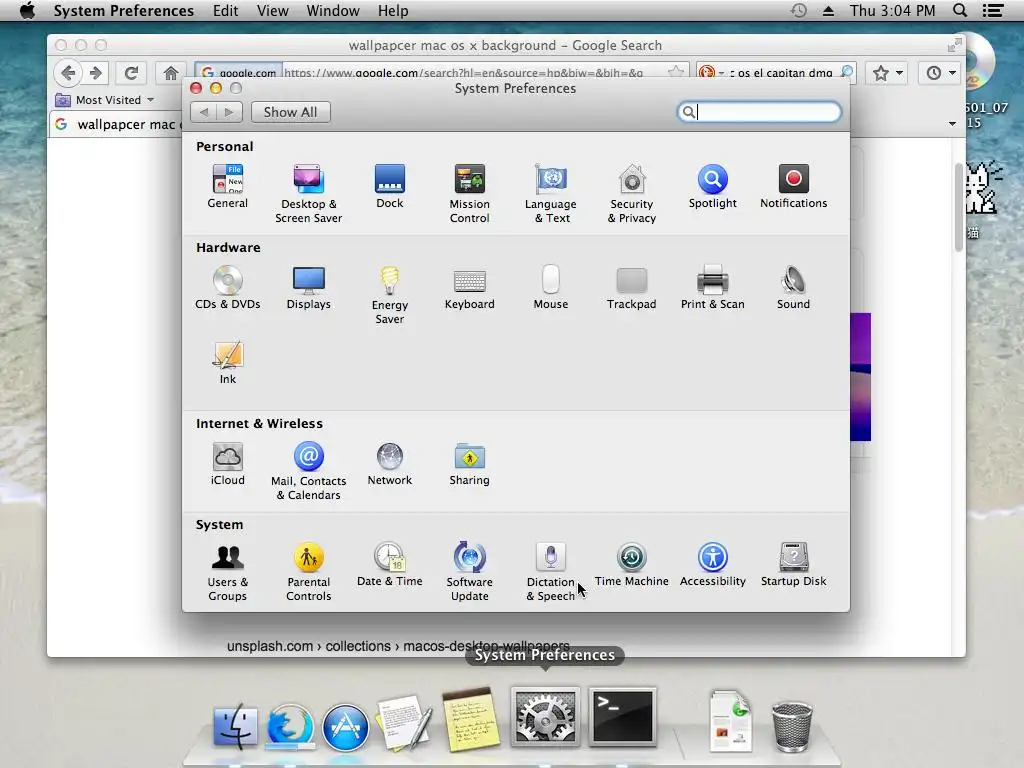Image resolution: width=1024 pixels, height=768 pixels.
Task: Click the System Preferences forward arrow
Action: [229, 112]
